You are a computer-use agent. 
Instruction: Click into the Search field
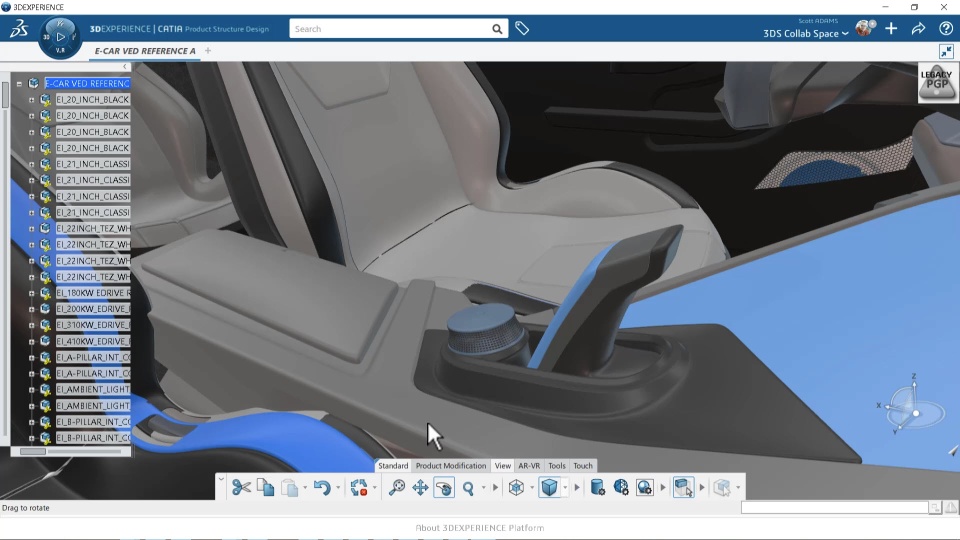coord(391,29)
